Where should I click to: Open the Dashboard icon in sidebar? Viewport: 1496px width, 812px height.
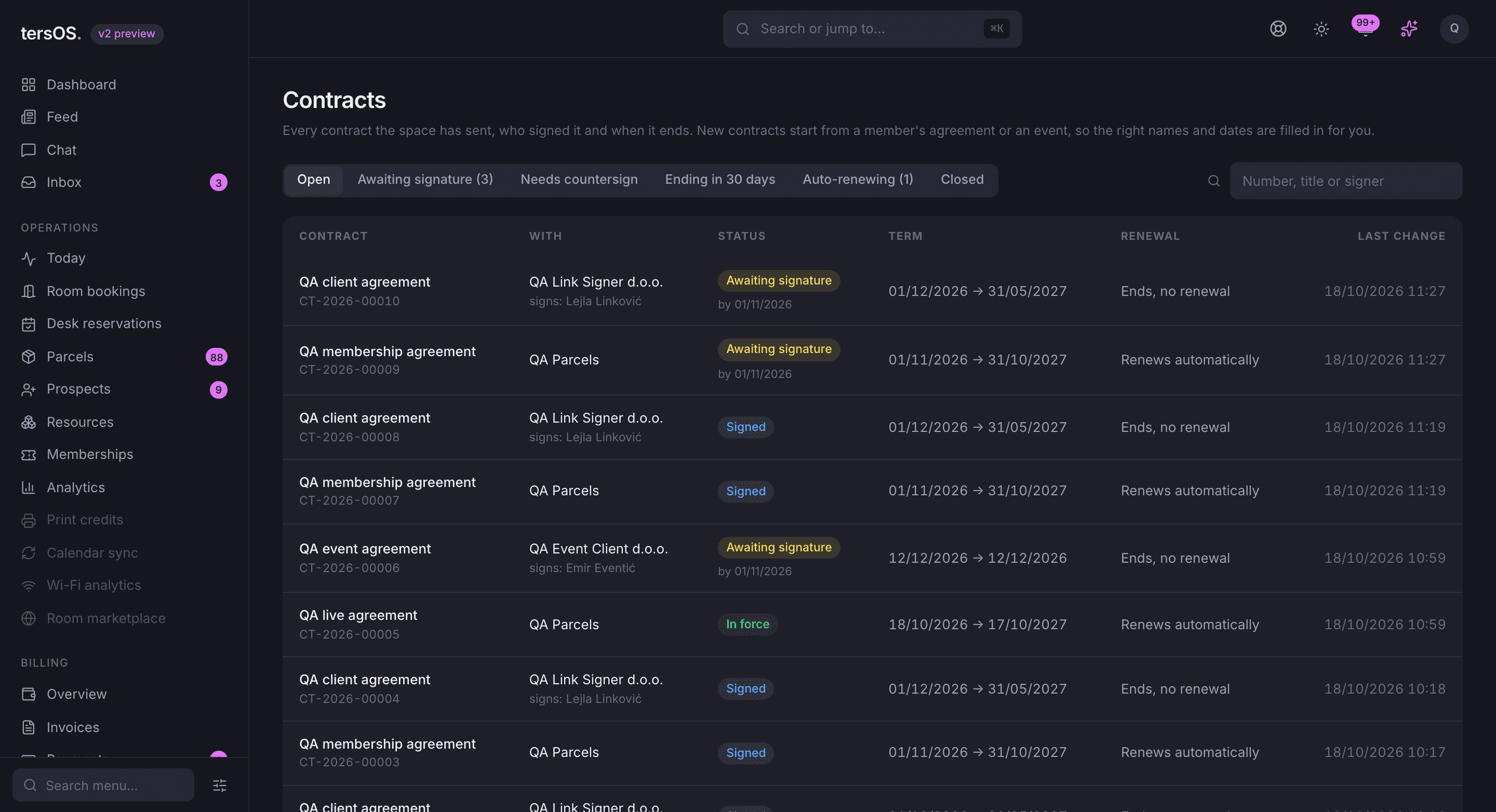click(x=29, y=85)
